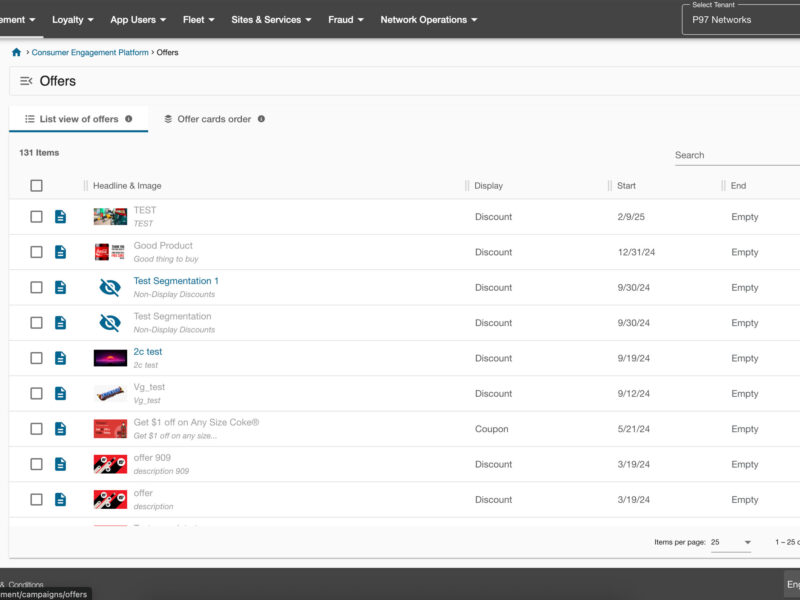The height and width of the screenshot is (600, 800).
Task: Click info icon next to Offer cards order
Action: pos(261,119)
